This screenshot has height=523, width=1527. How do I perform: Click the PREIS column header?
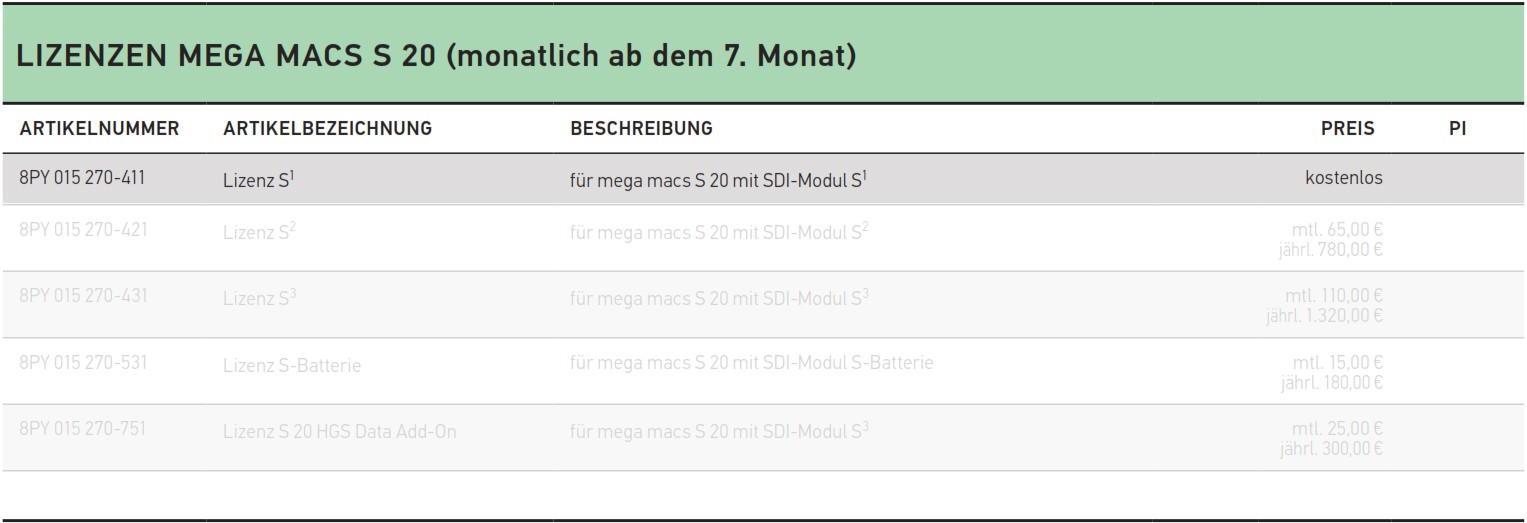pos(1347,128)
